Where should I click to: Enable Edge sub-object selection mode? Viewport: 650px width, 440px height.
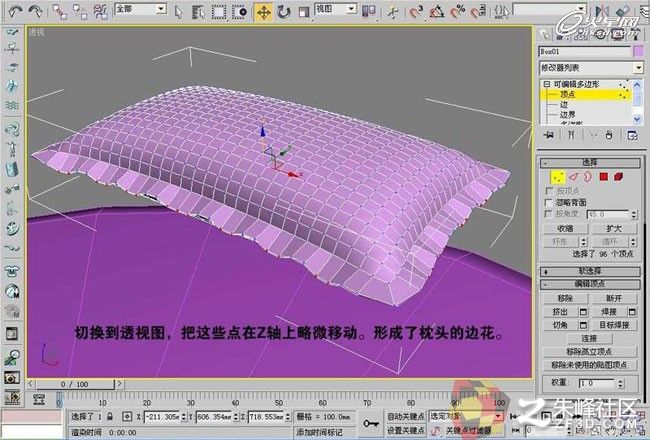click(x=573, y=177)
